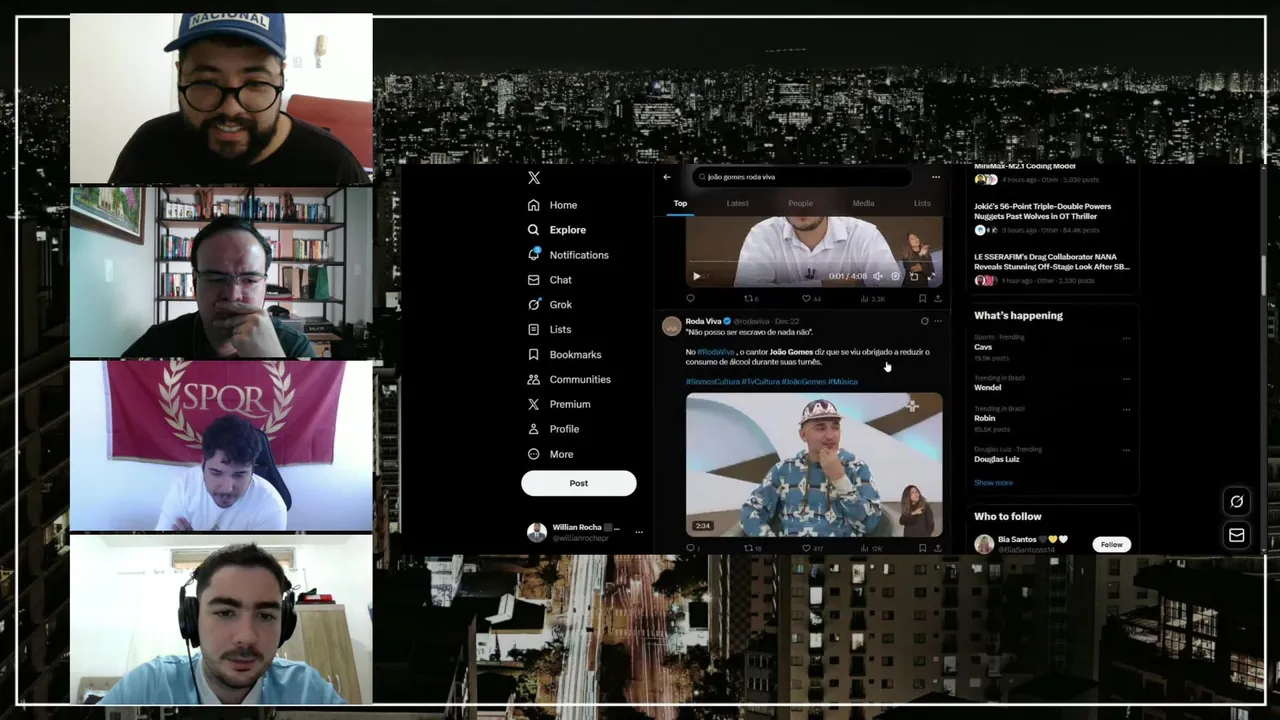Screen dimensions: 1280x720
Task: Open Communities in the sidebar
Action: click(x=568, y=380)
